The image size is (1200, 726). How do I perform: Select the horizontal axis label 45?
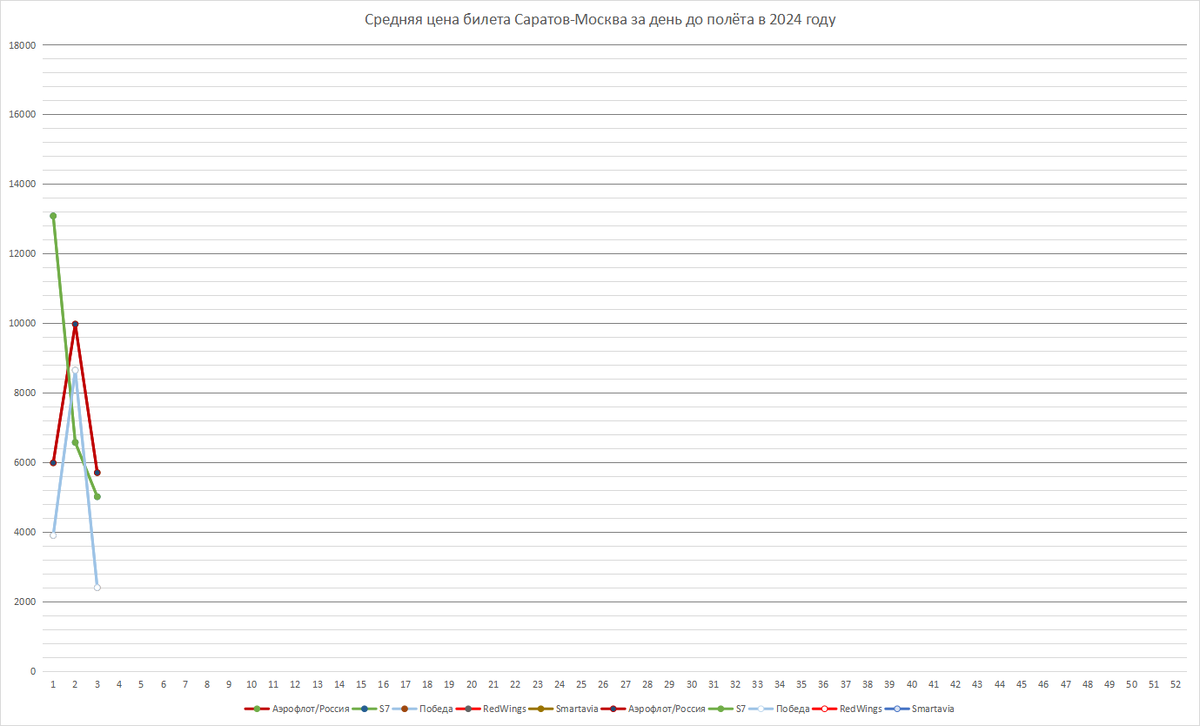click(x=1021, y=685)
